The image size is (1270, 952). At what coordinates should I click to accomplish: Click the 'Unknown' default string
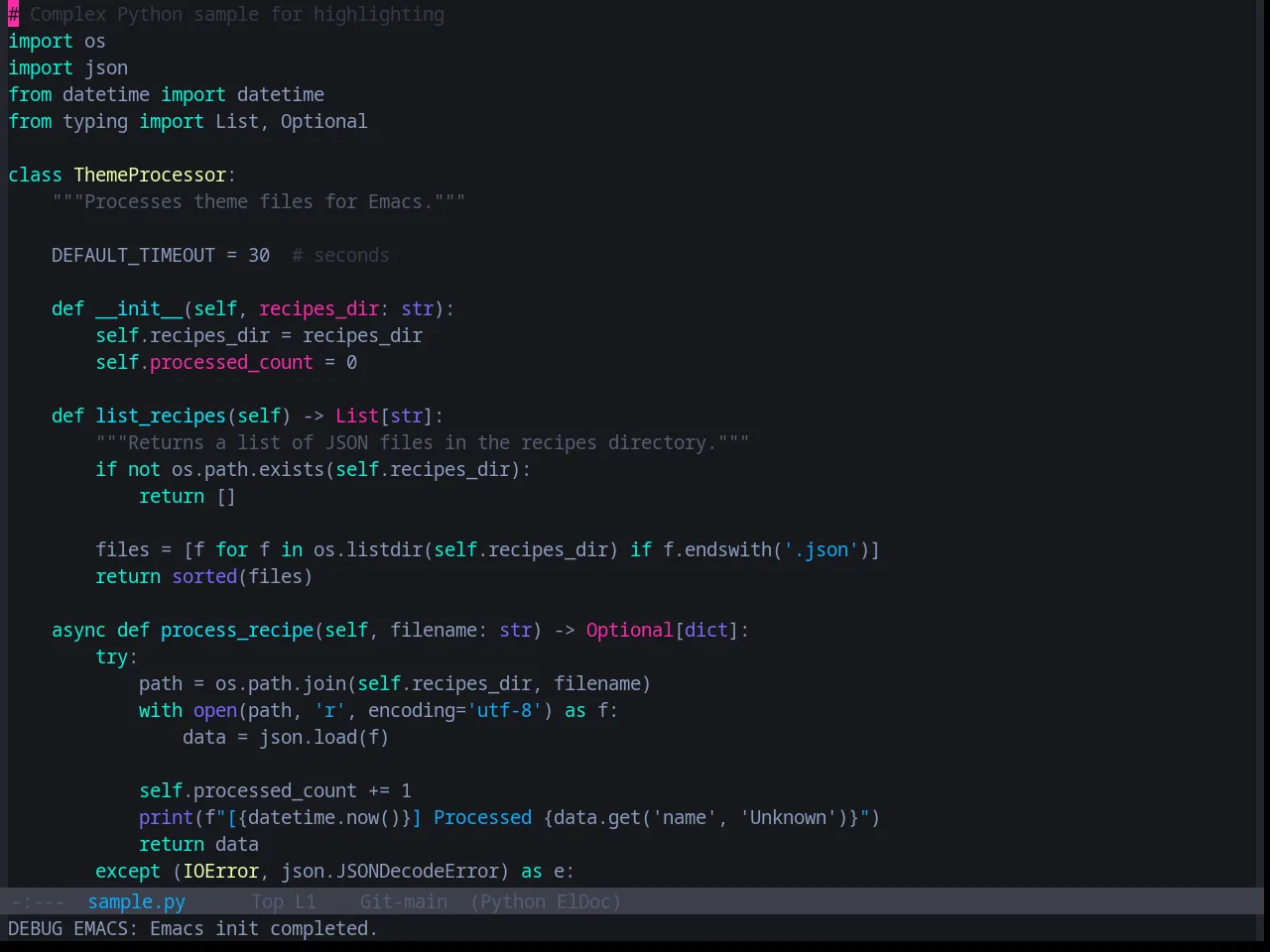[x=788, y=817]
